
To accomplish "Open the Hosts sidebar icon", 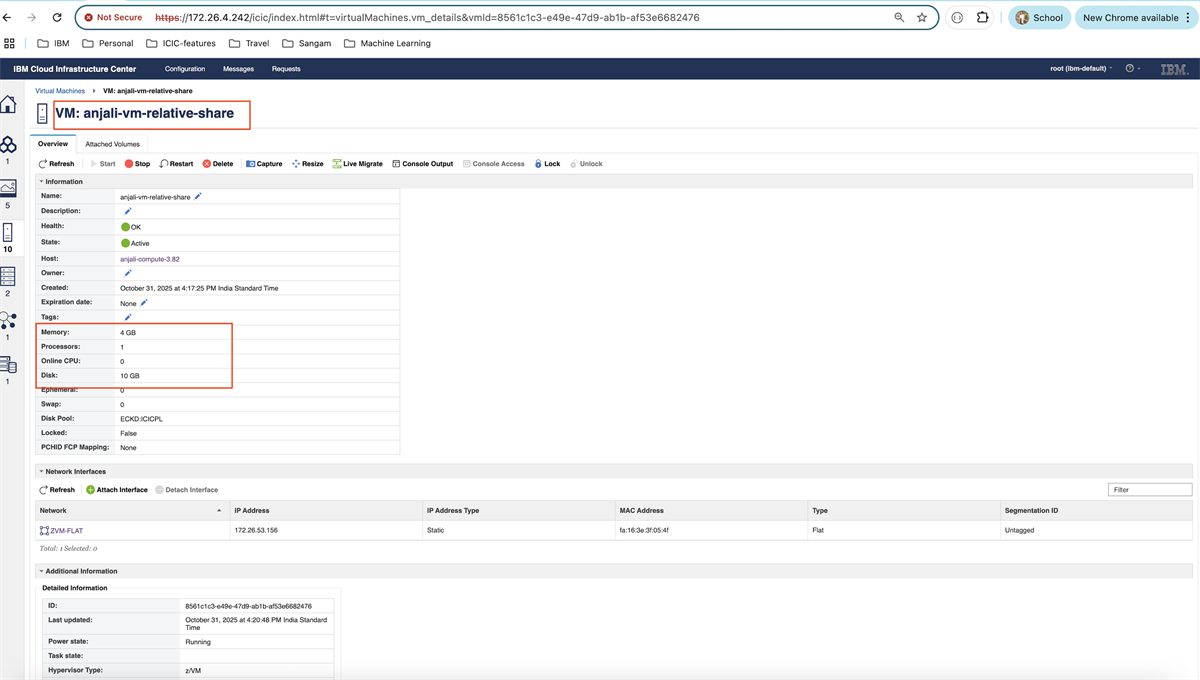I will point(8,145).
